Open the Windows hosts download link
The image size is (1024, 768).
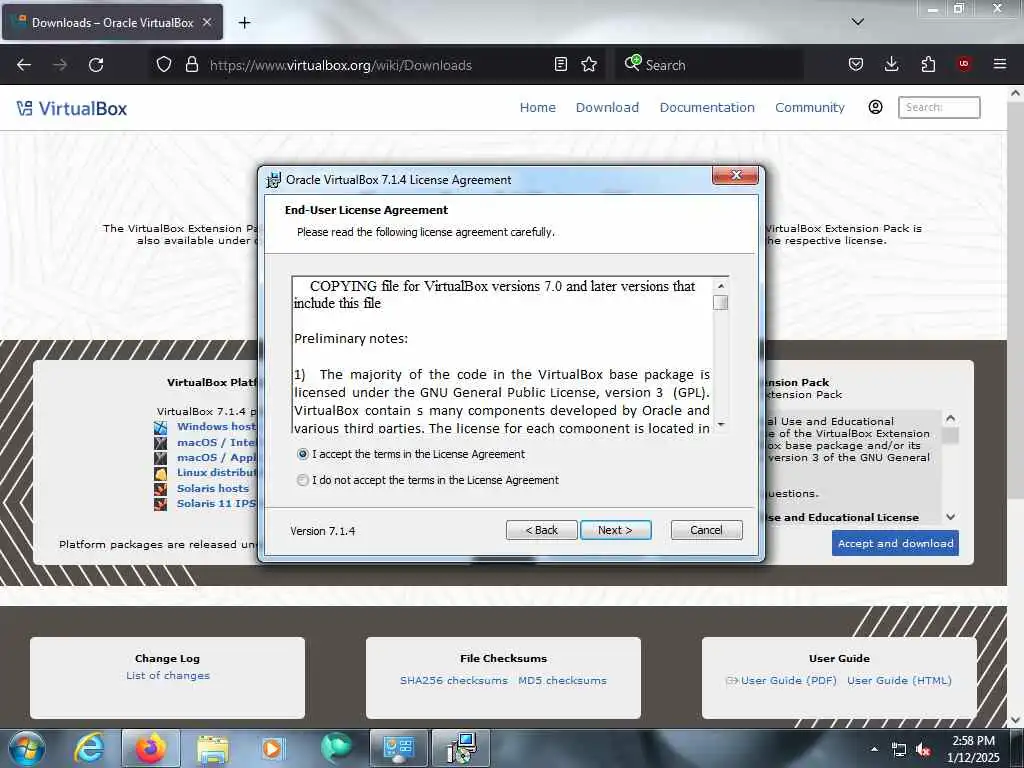pos(216,426)
